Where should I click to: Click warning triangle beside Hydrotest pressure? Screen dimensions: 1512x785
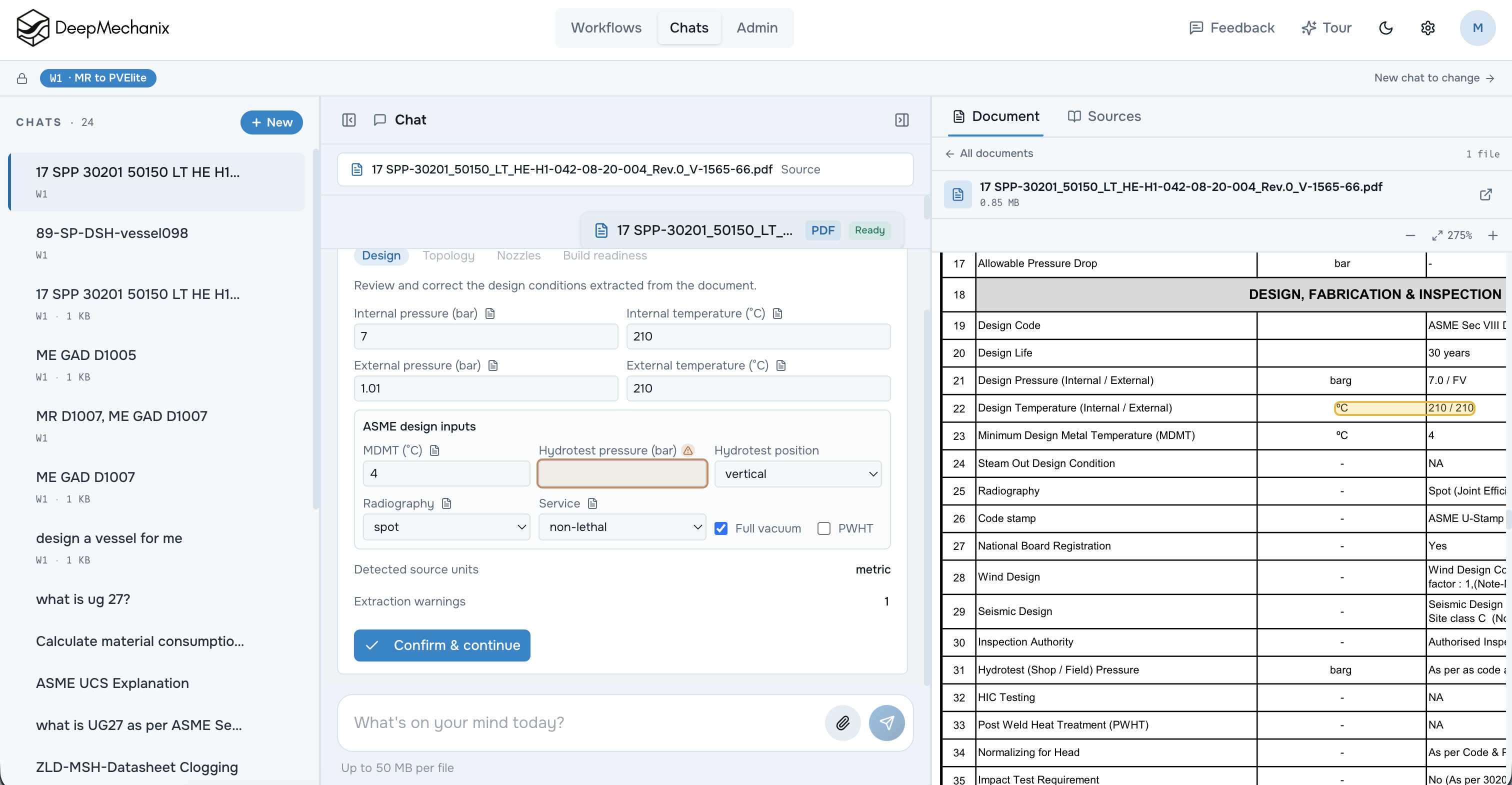688,450
